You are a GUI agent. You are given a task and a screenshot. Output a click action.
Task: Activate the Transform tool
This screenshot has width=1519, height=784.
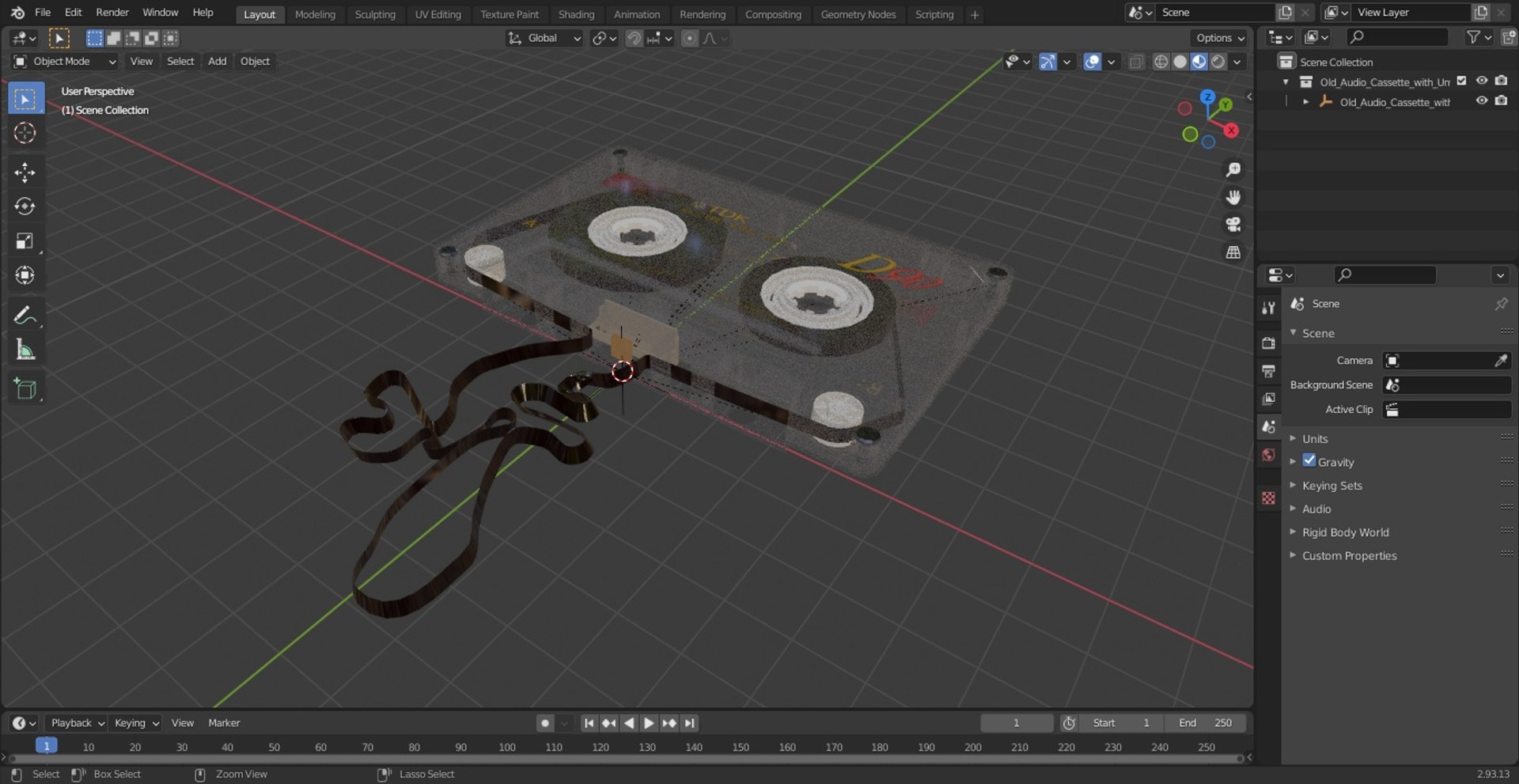25,275
